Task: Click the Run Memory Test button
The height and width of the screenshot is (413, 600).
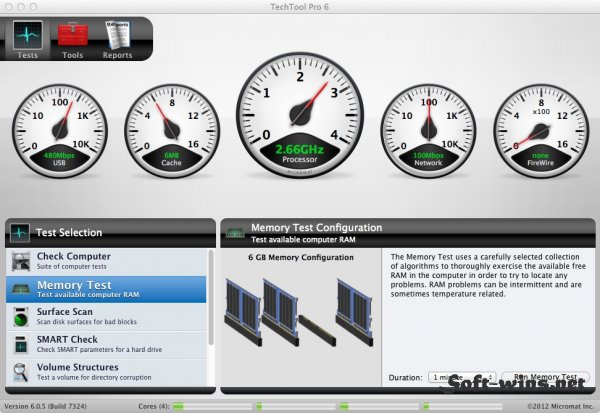Action: click(545, 377)
